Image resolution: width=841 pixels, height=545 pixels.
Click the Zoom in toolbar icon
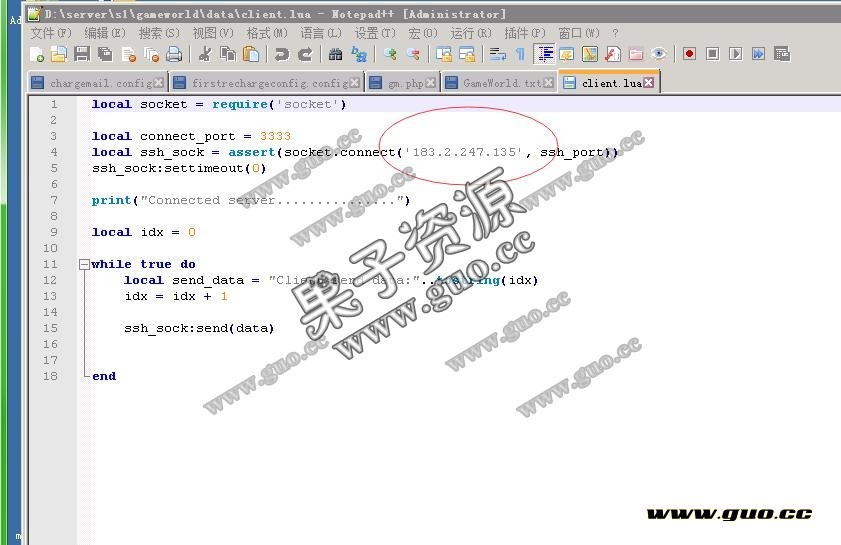390,54
